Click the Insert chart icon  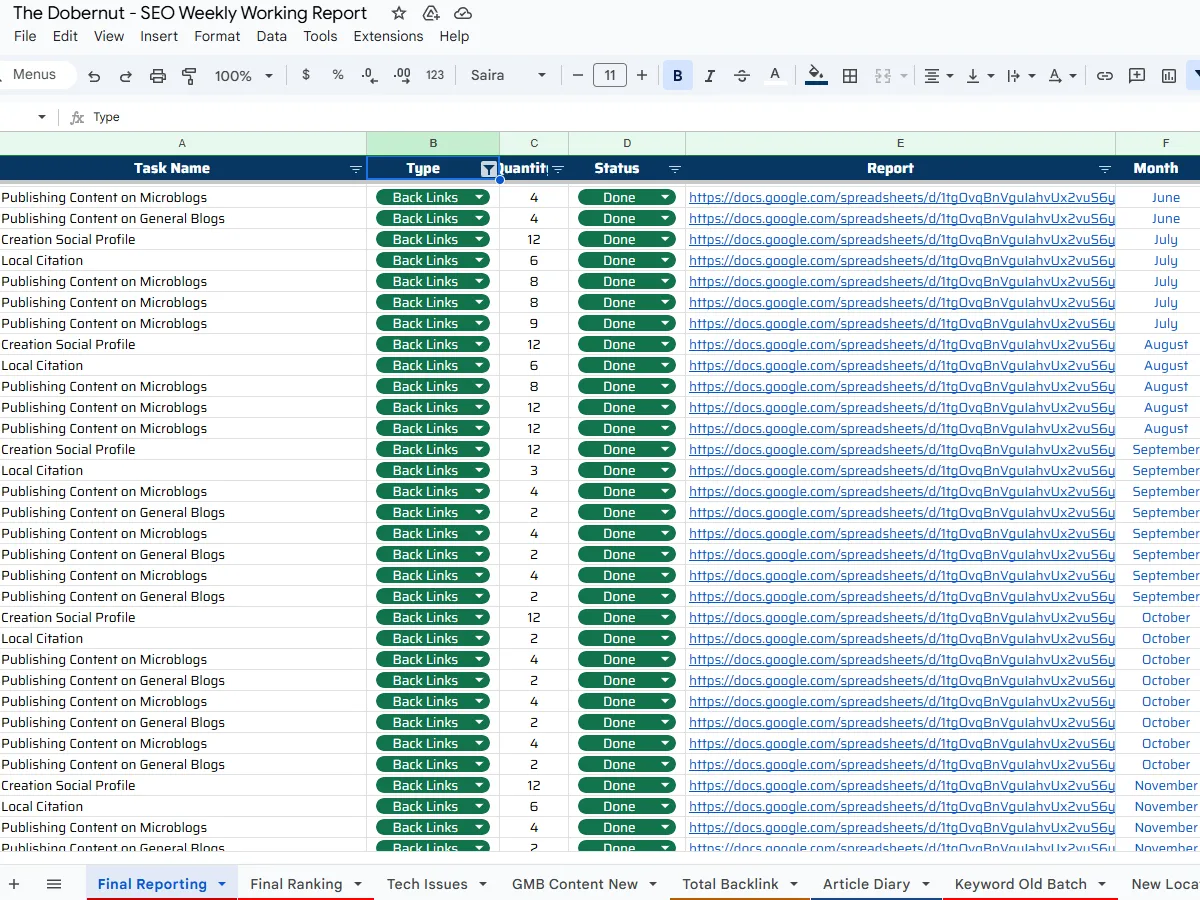pyautogui.click(x=1168, y=76)
